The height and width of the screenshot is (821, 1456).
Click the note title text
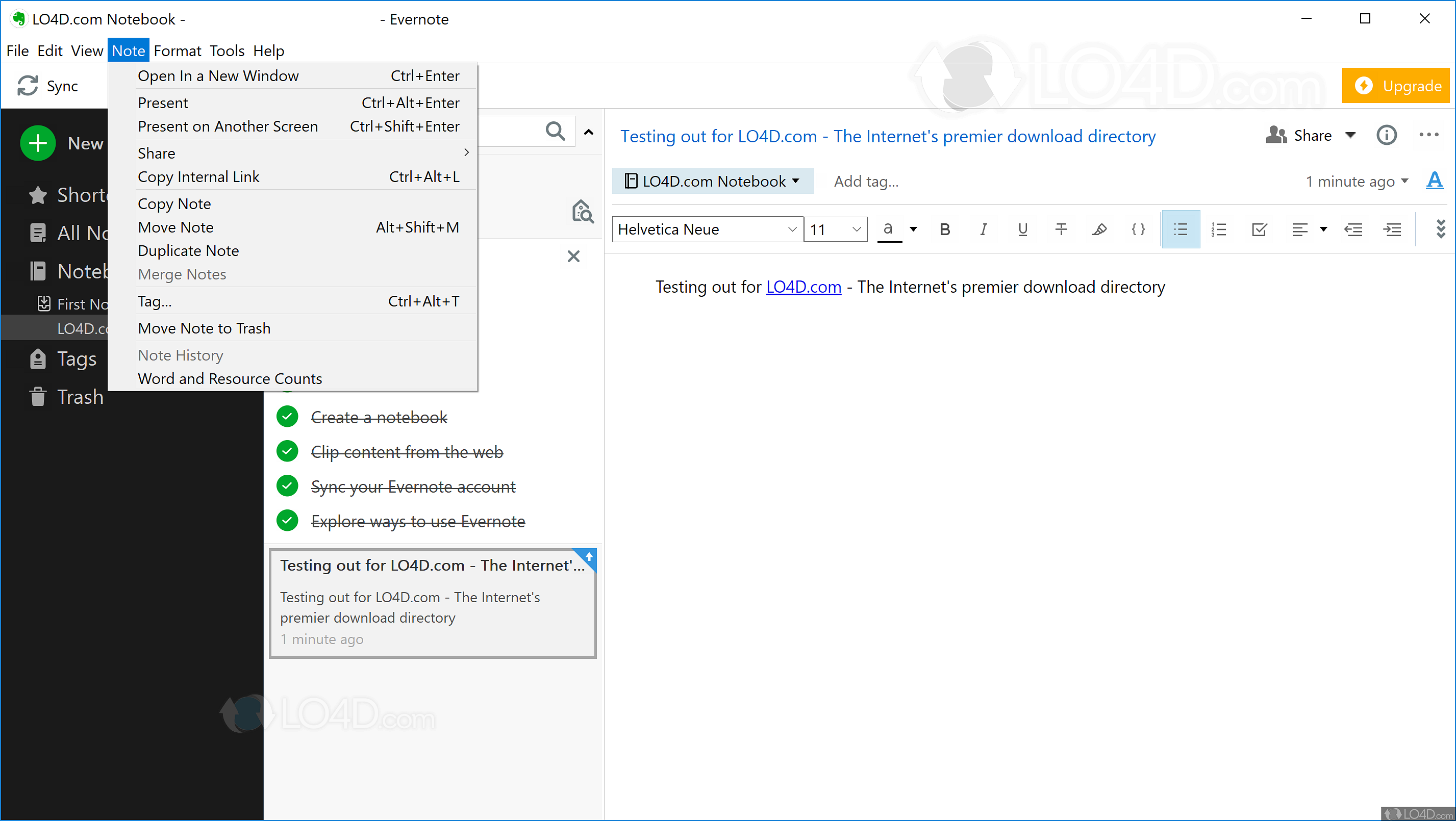(887, 136)
